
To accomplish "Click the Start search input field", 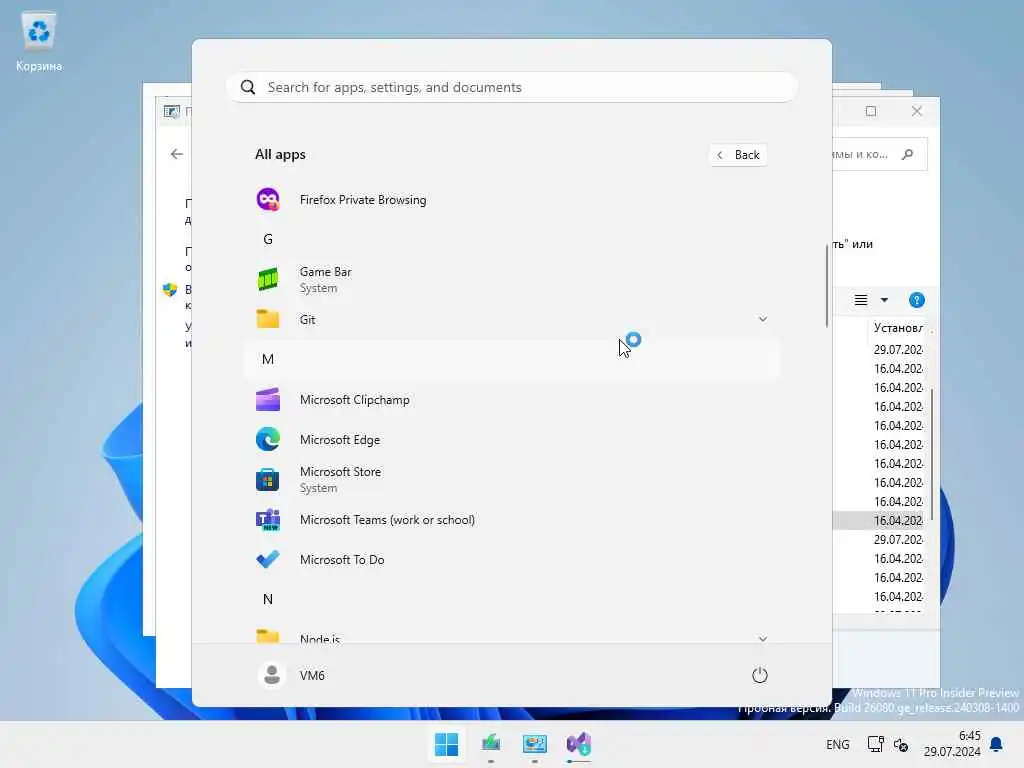I will pos(512,88).
